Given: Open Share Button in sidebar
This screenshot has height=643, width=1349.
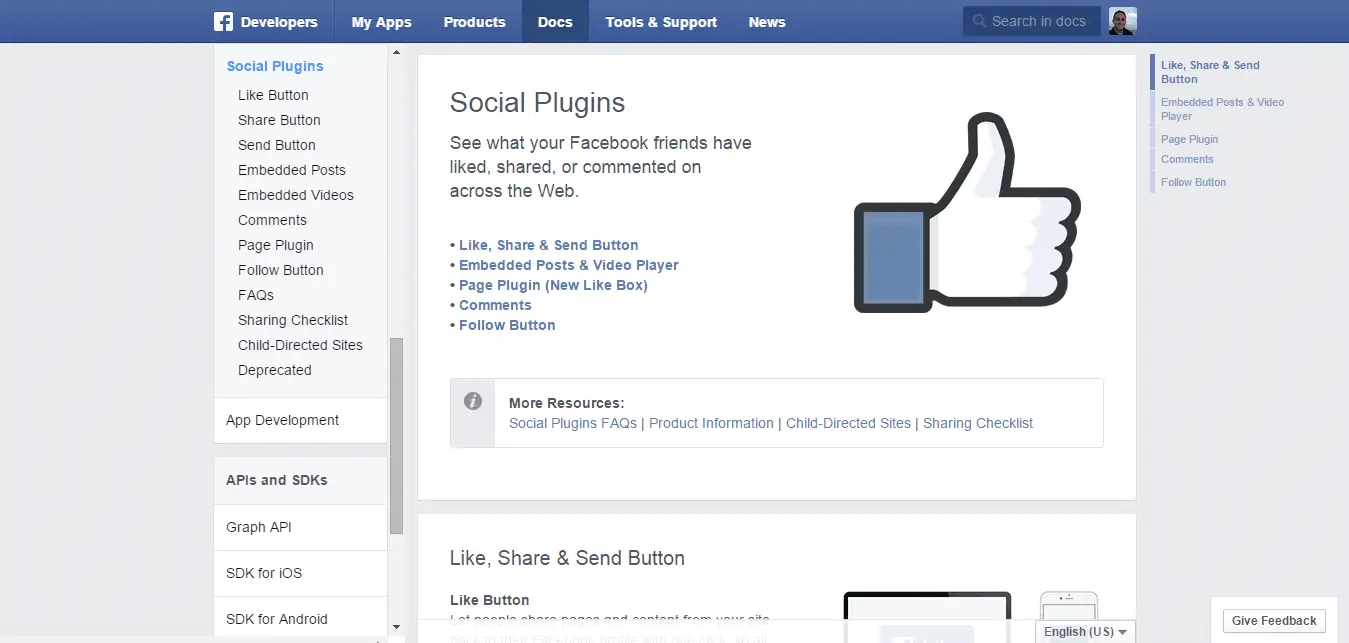Looking at the screenshot, I should click(279, 120).
